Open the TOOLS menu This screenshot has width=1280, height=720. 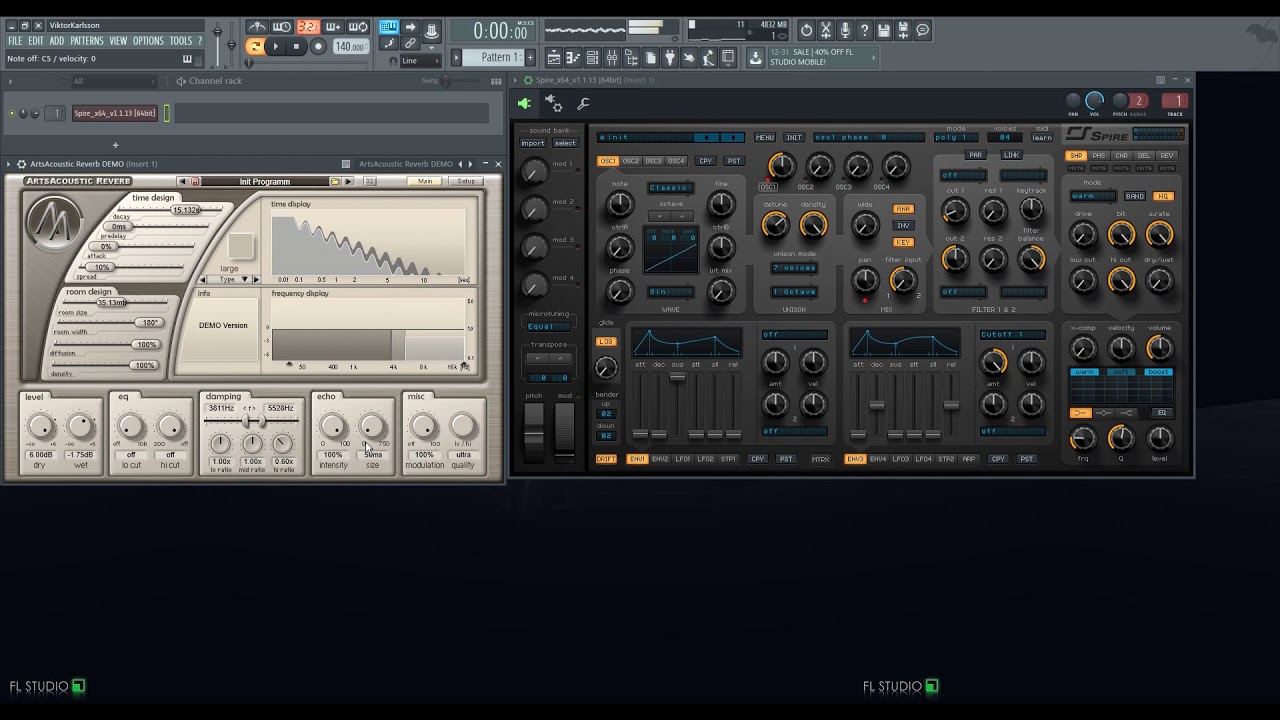pyautogui.click(x=181, y=41)
